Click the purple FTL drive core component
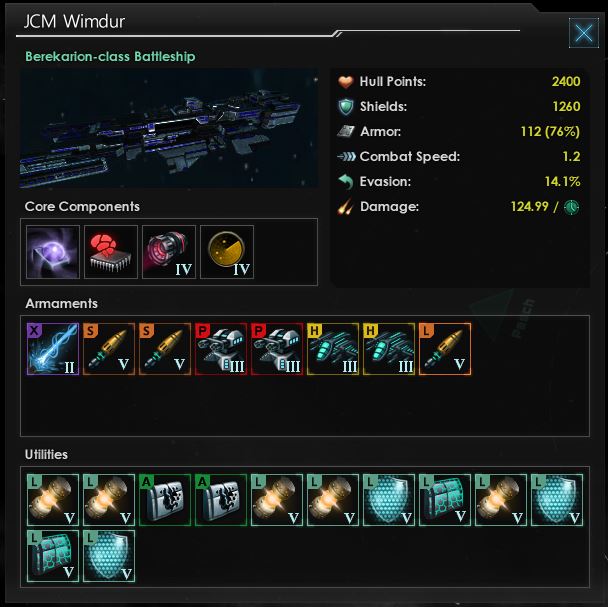 (53, 252)
